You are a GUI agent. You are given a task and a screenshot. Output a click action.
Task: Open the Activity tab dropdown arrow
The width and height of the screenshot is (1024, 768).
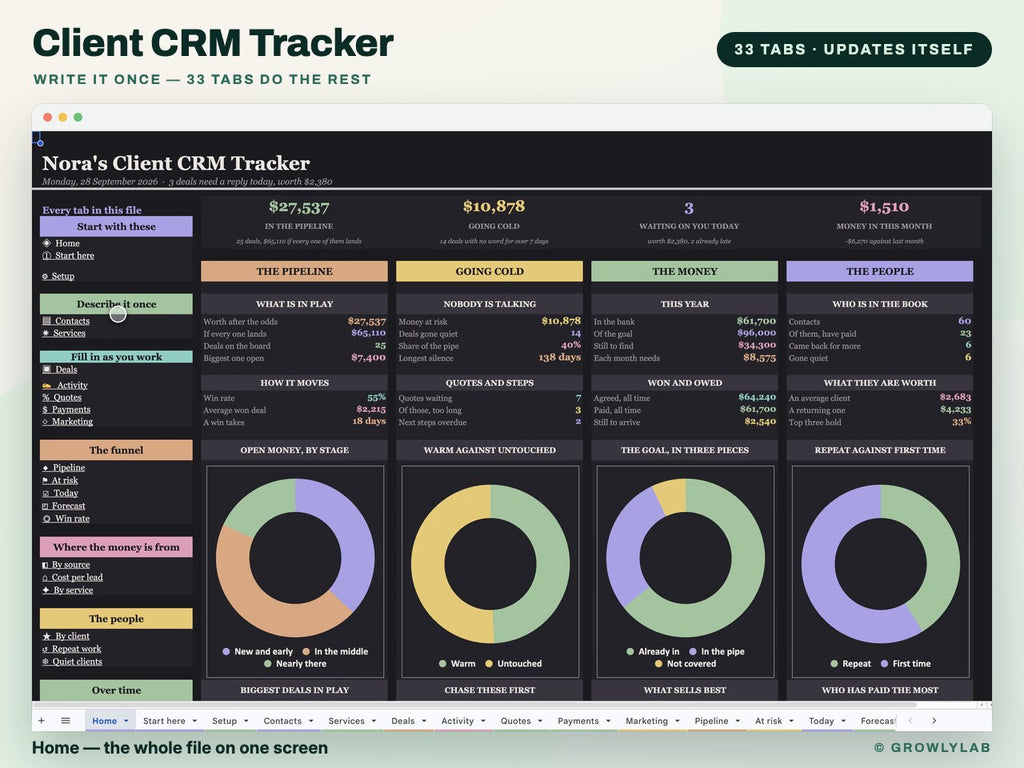click(483, 721)
